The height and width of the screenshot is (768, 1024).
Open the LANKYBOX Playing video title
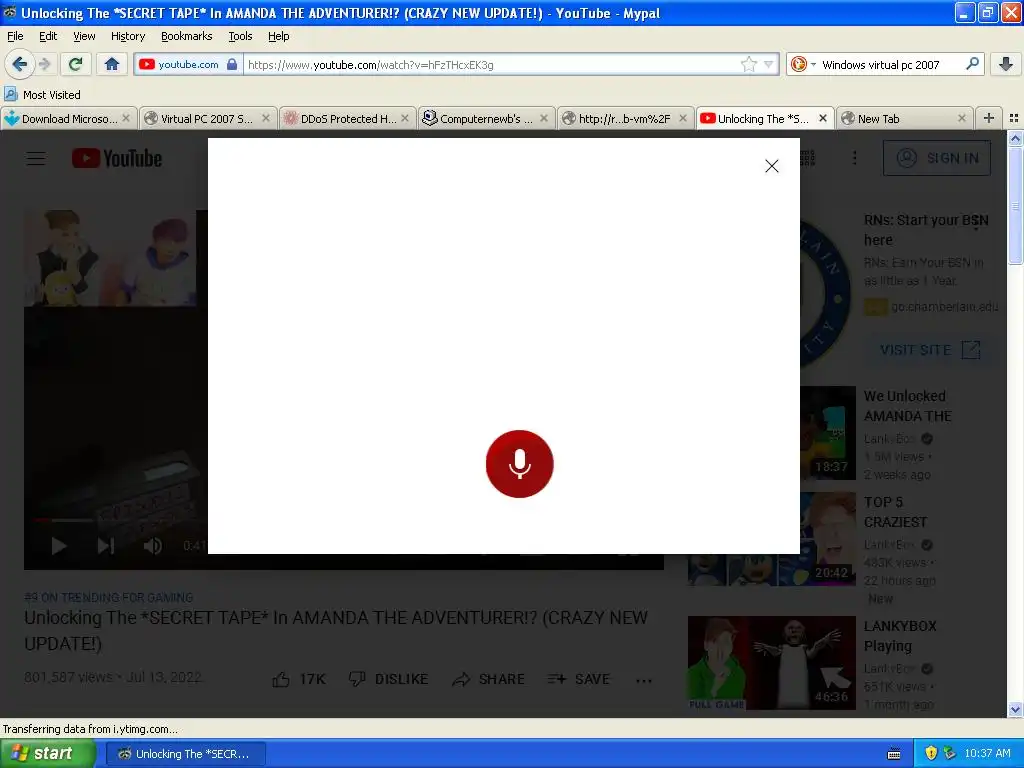tap(900, 635)
